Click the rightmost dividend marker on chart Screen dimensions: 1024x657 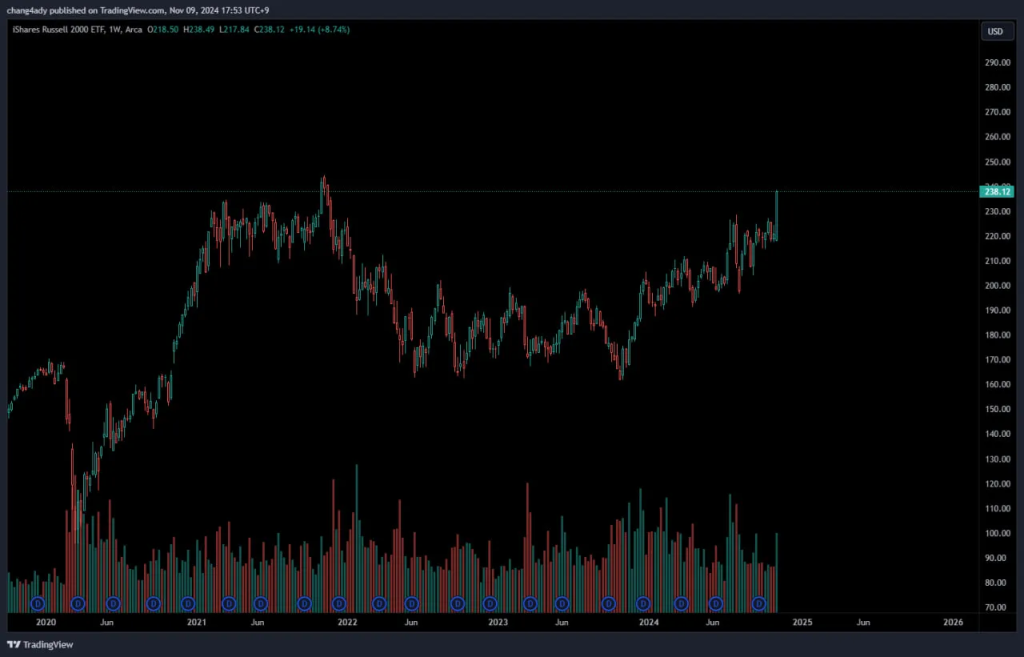pyautogui.click(x=759, y=604)
